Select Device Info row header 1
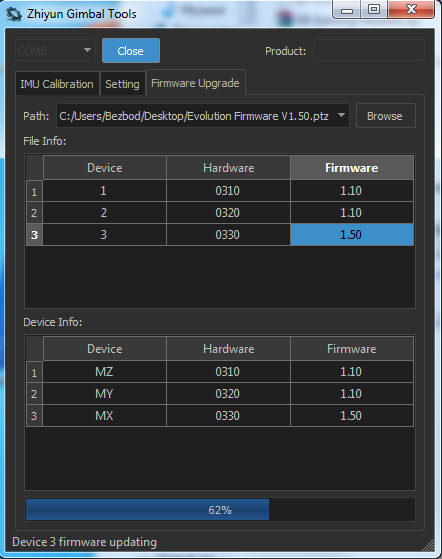 pyautogui.click(x=34, y=372)
